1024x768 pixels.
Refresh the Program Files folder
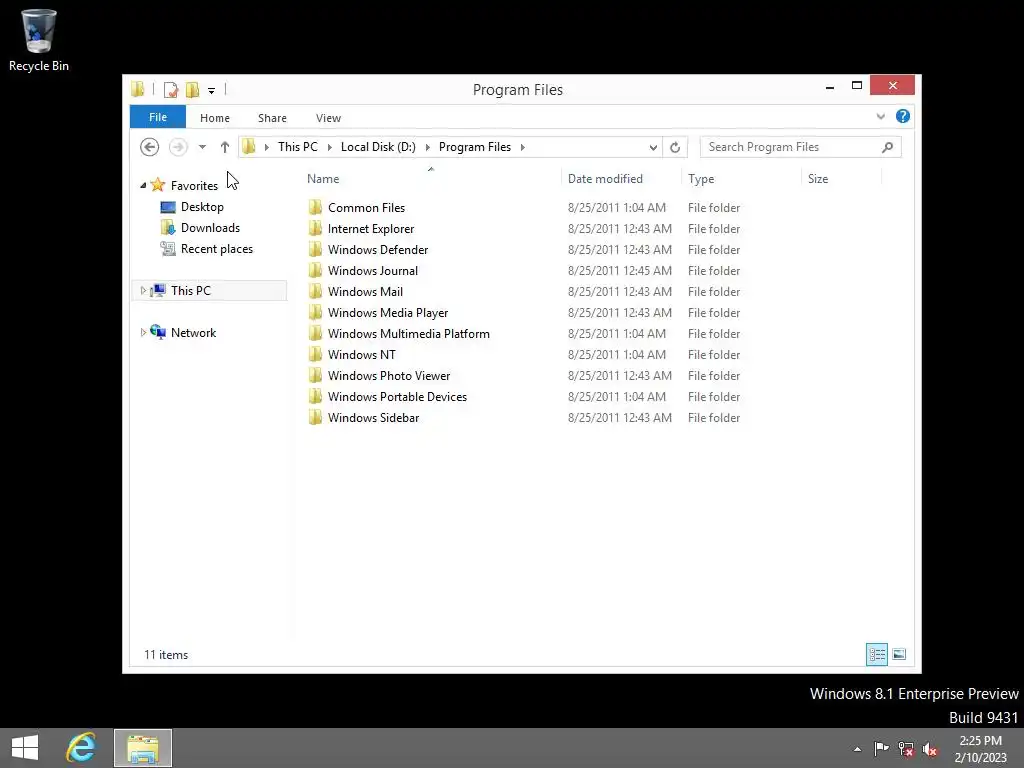[675, 148]
